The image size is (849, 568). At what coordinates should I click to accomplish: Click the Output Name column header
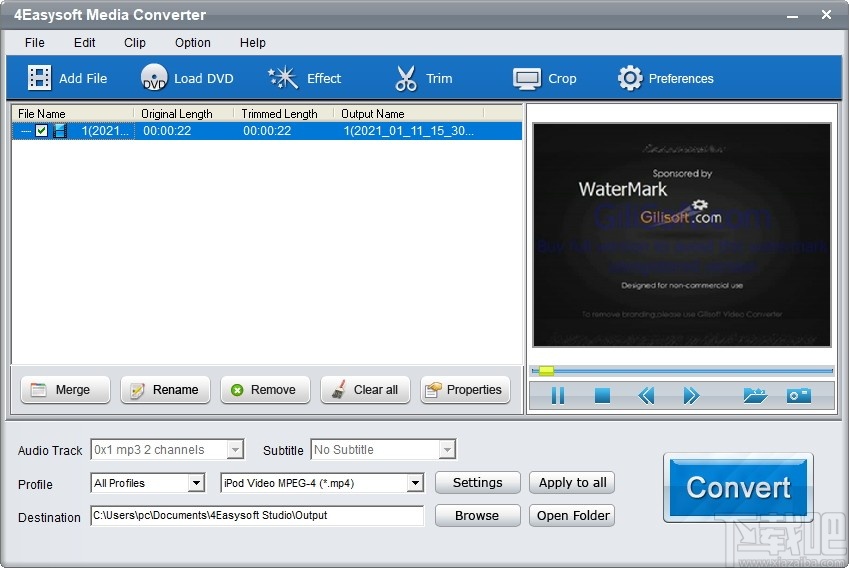click(409, 114)
